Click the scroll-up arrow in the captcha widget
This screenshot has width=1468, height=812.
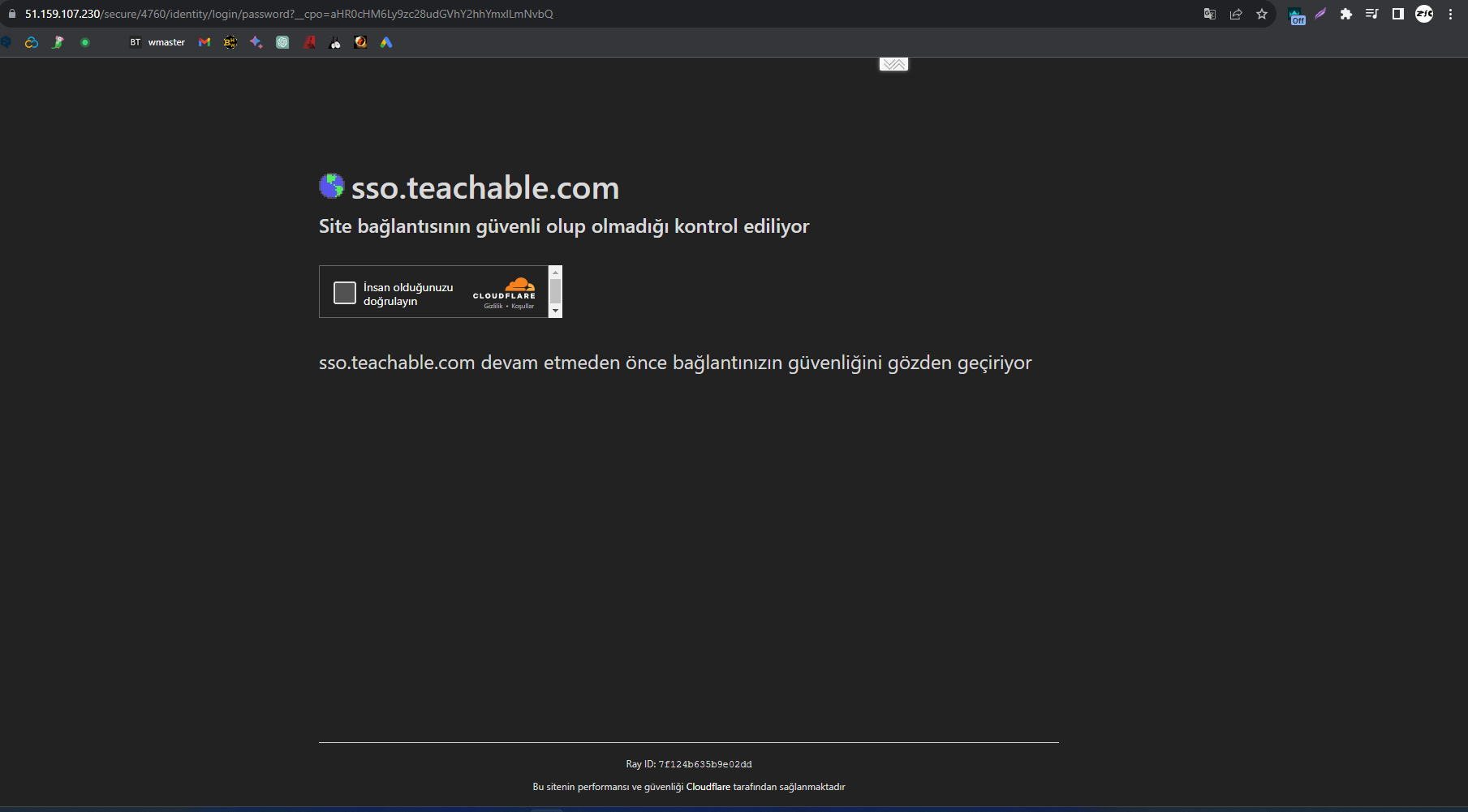pos(556,272)
